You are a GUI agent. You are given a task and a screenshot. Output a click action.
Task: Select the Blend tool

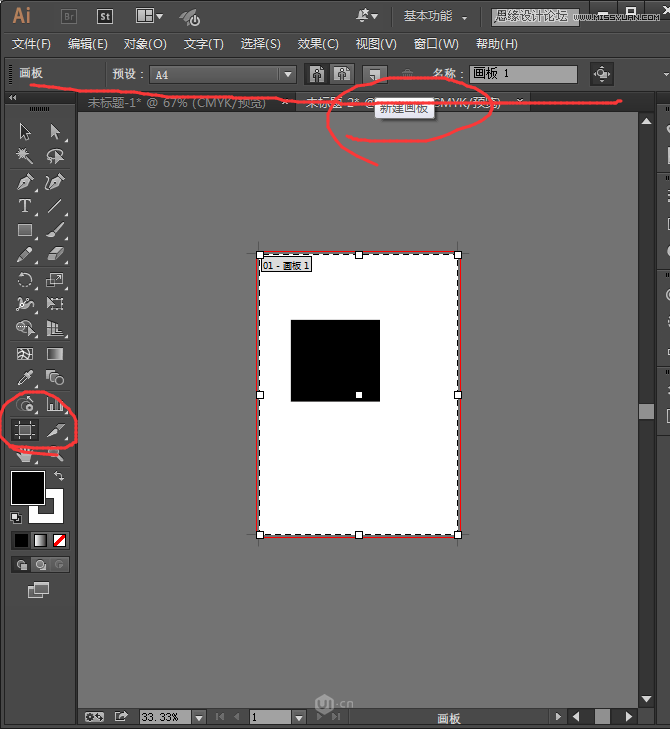pos(55,378)
